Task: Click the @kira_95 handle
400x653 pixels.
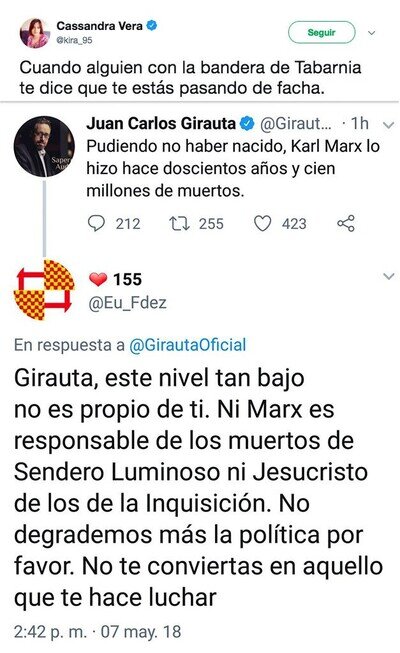Action: pos(74,40)
